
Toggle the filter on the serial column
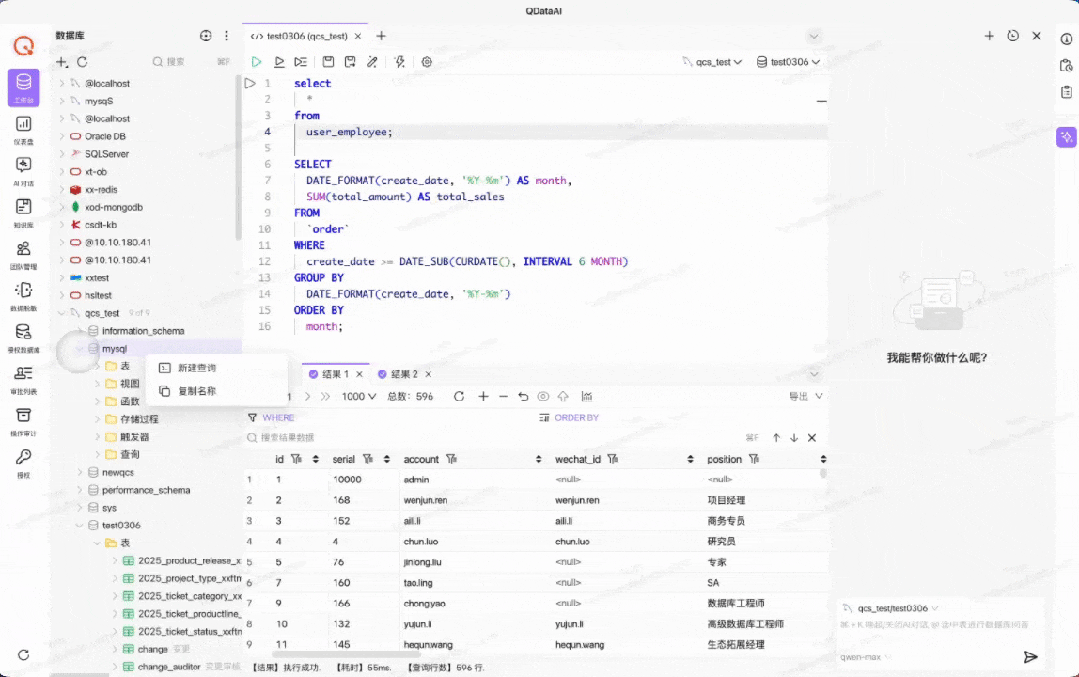368,459
